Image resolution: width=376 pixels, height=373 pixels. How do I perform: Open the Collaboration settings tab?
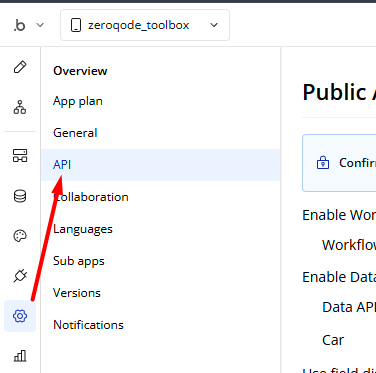pyautogui.click(x=91, y=197)
